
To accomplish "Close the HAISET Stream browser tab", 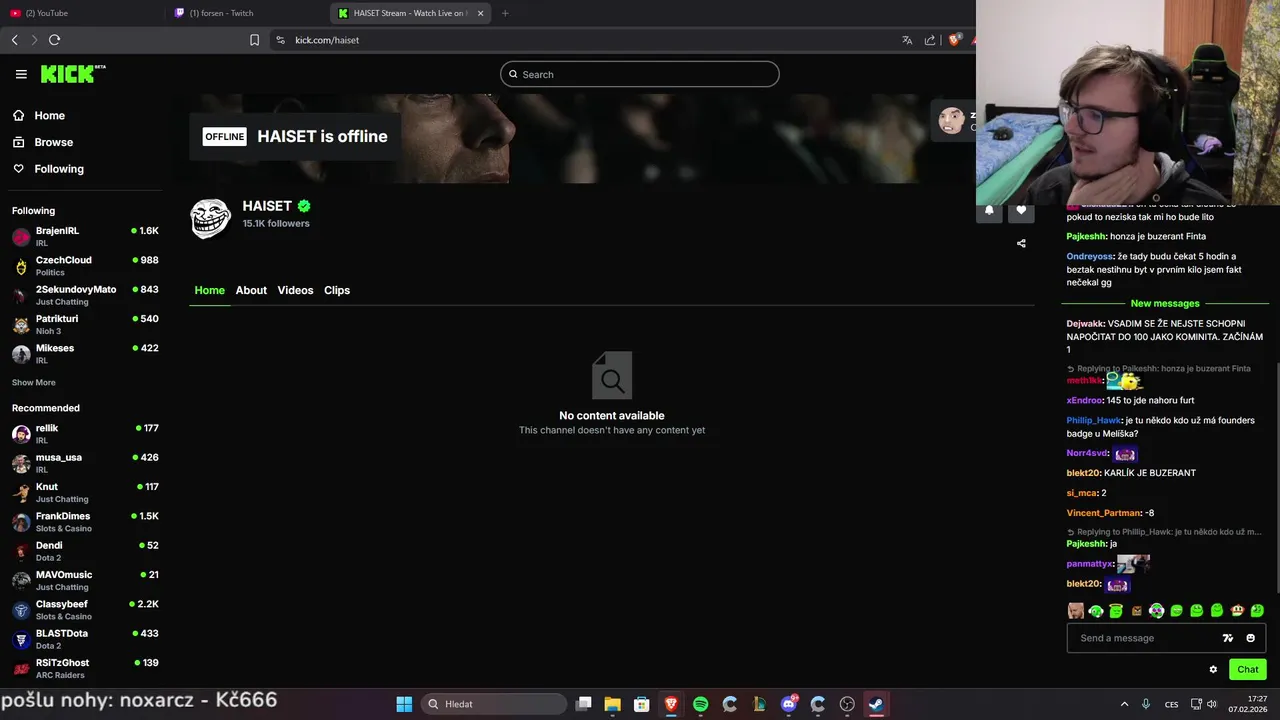I will pos(481,13).
